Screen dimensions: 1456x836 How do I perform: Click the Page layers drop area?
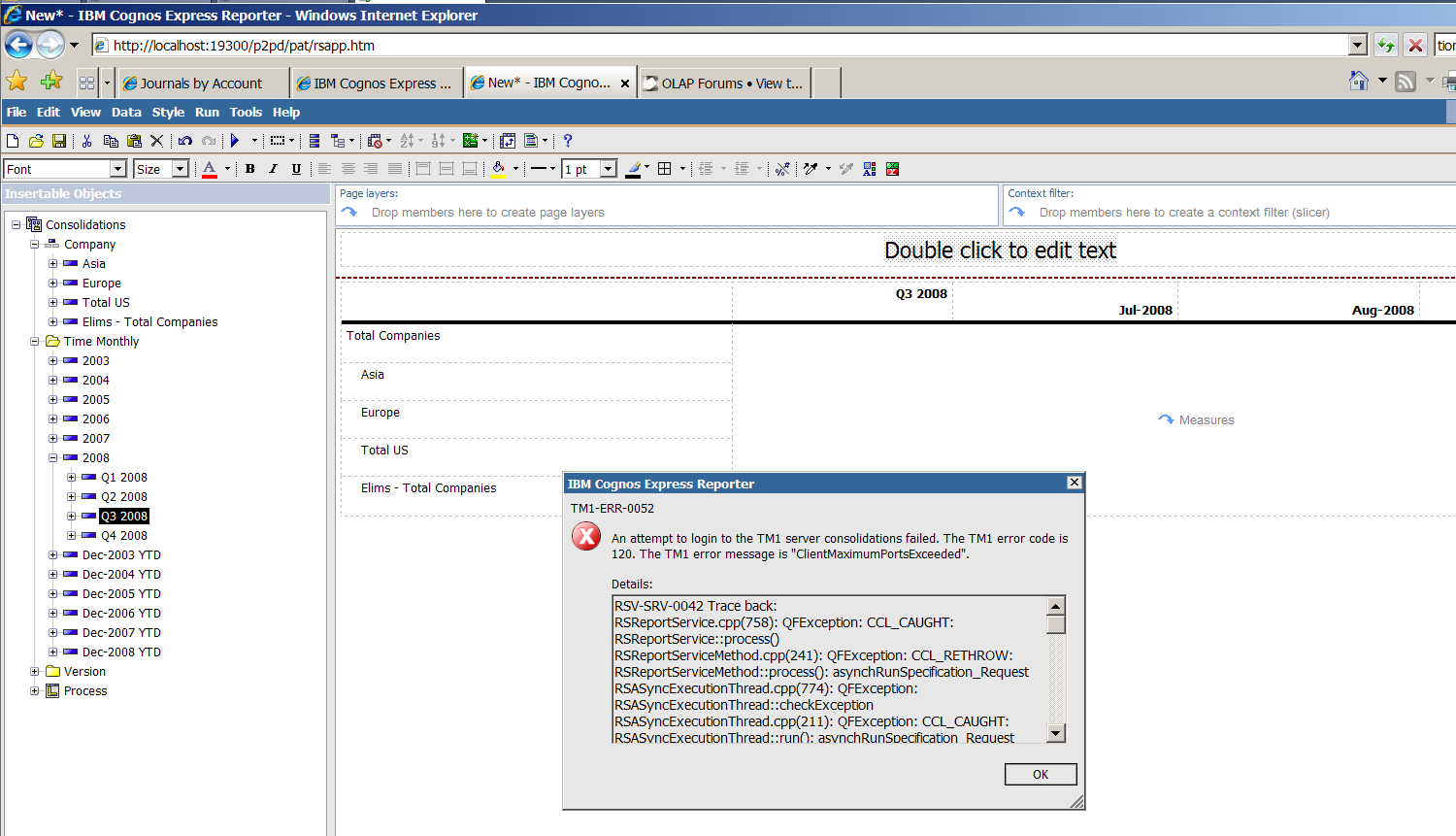(668, 205)
